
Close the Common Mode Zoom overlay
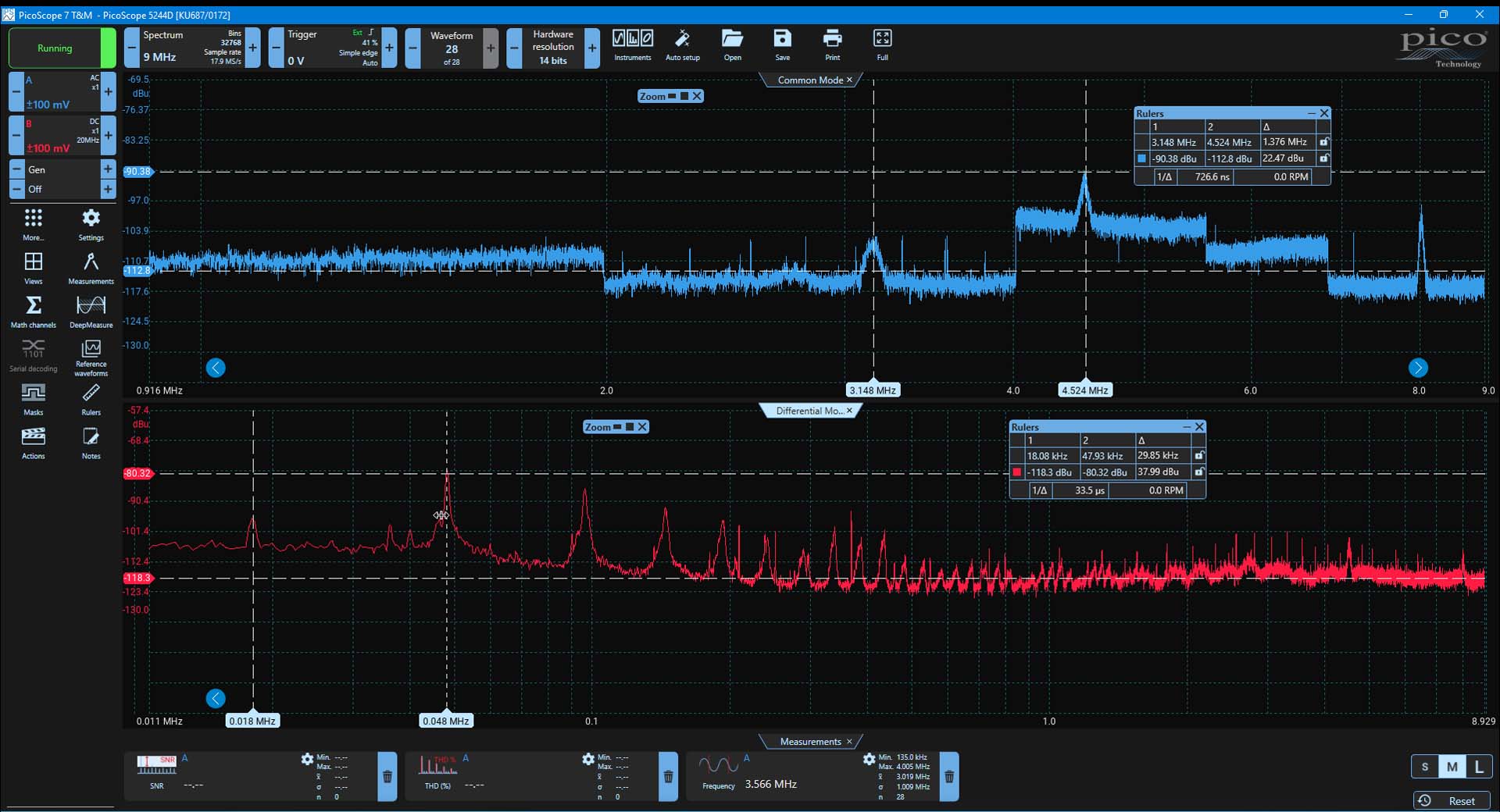(697, 96)
